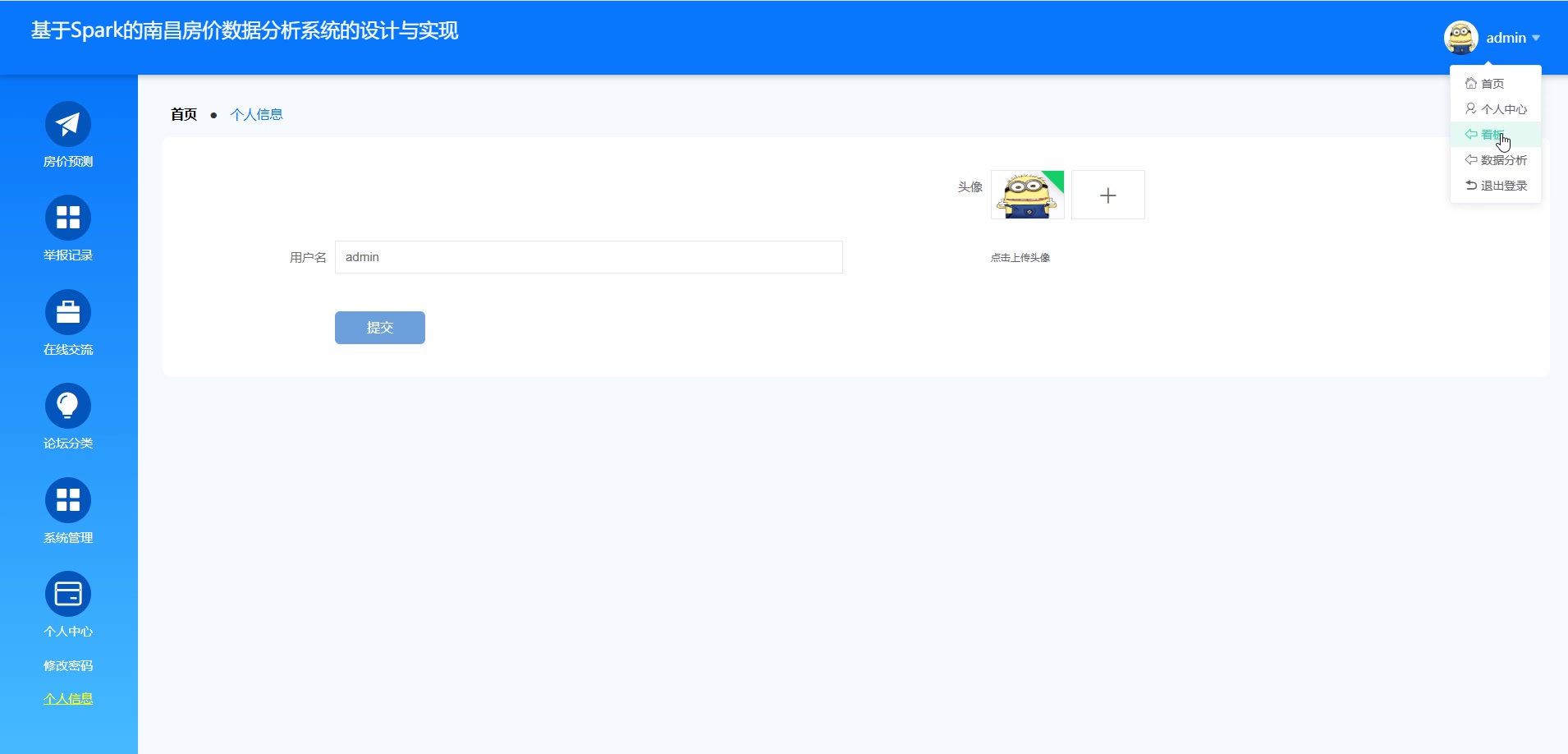Image resolution: width=1568 pixels, height=754 pixels.
Task: Open the 论坛分类 lightbulb sidebar icon
Action: 68,406
